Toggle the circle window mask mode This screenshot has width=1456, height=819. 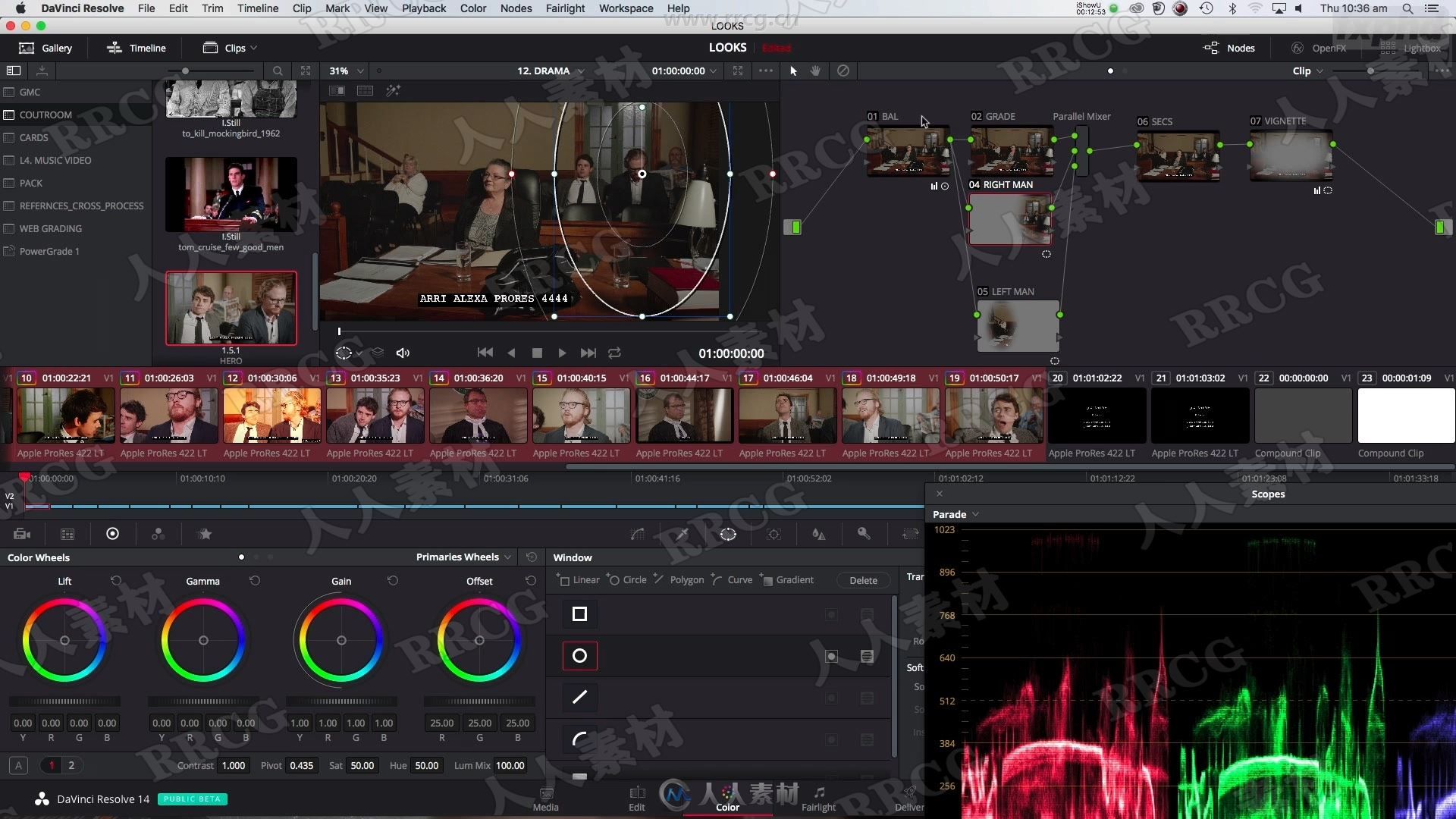[x=867, y=656]
